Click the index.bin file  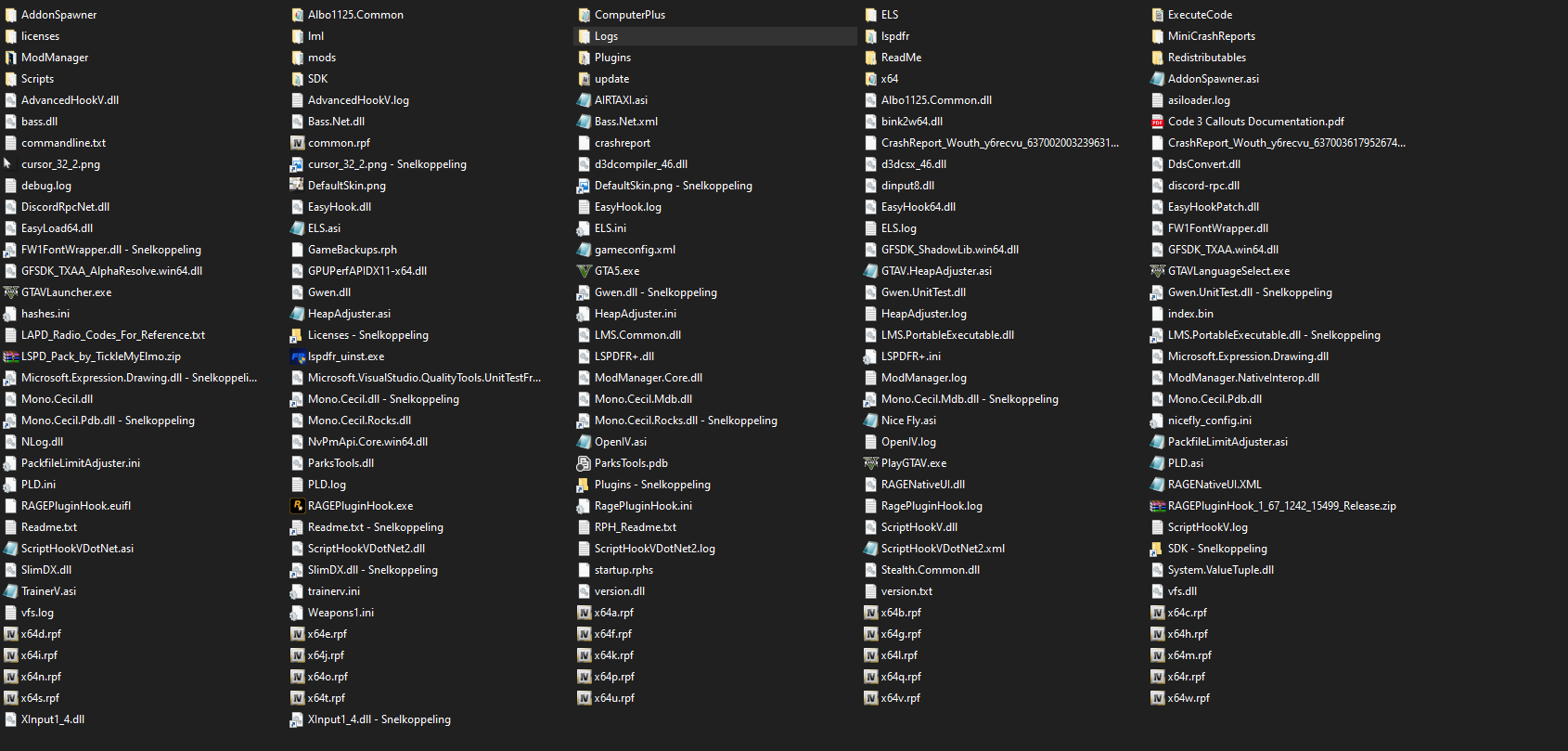click(1182, 314)
